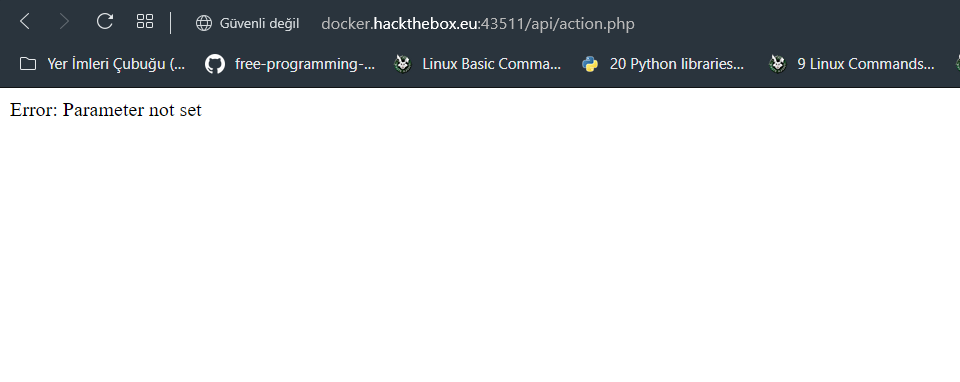The image size is (960, 382).
Task: Click the Linux Basic Commands favicon
Action: 402,64
